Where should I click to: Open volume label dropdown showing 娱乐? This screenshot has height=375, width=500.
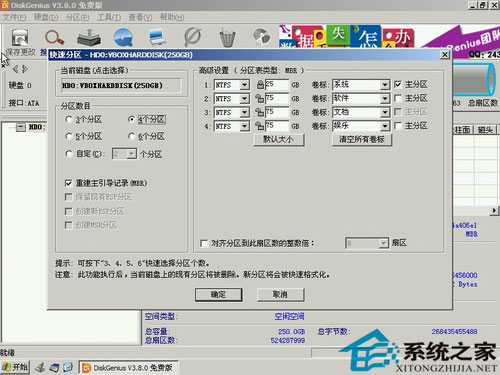click(385, 126)
